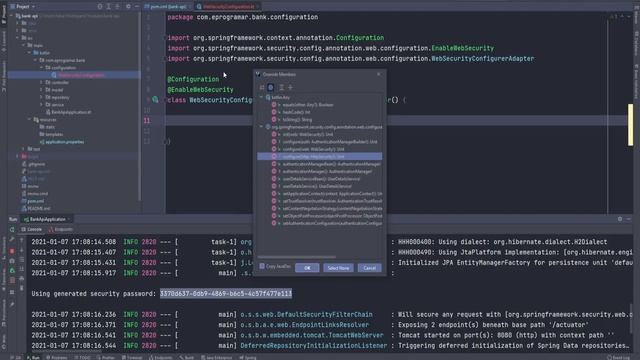Collapse the org.springframework.security node in dialog
The image size is (640, 360).
[261, 127]
